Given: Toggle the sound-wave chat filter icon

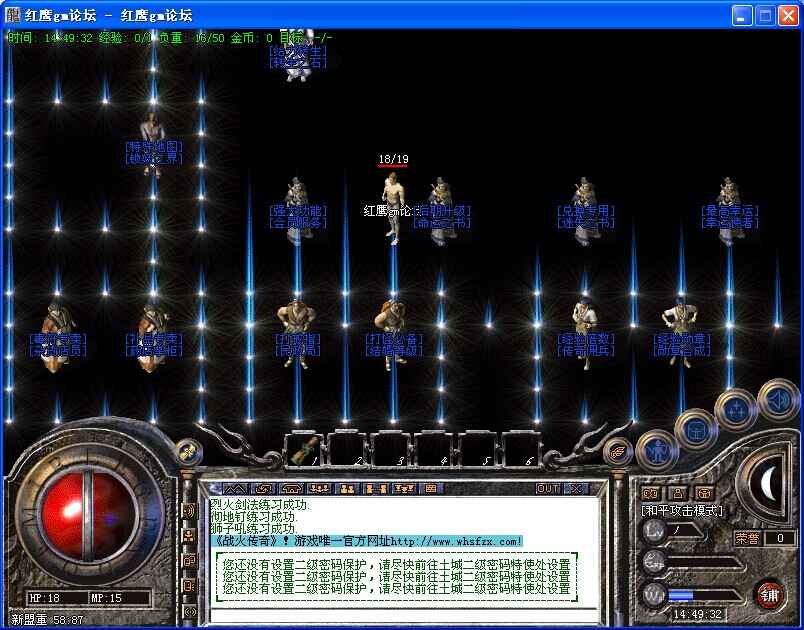Looking at the screenshot, I should click(189, 511).
